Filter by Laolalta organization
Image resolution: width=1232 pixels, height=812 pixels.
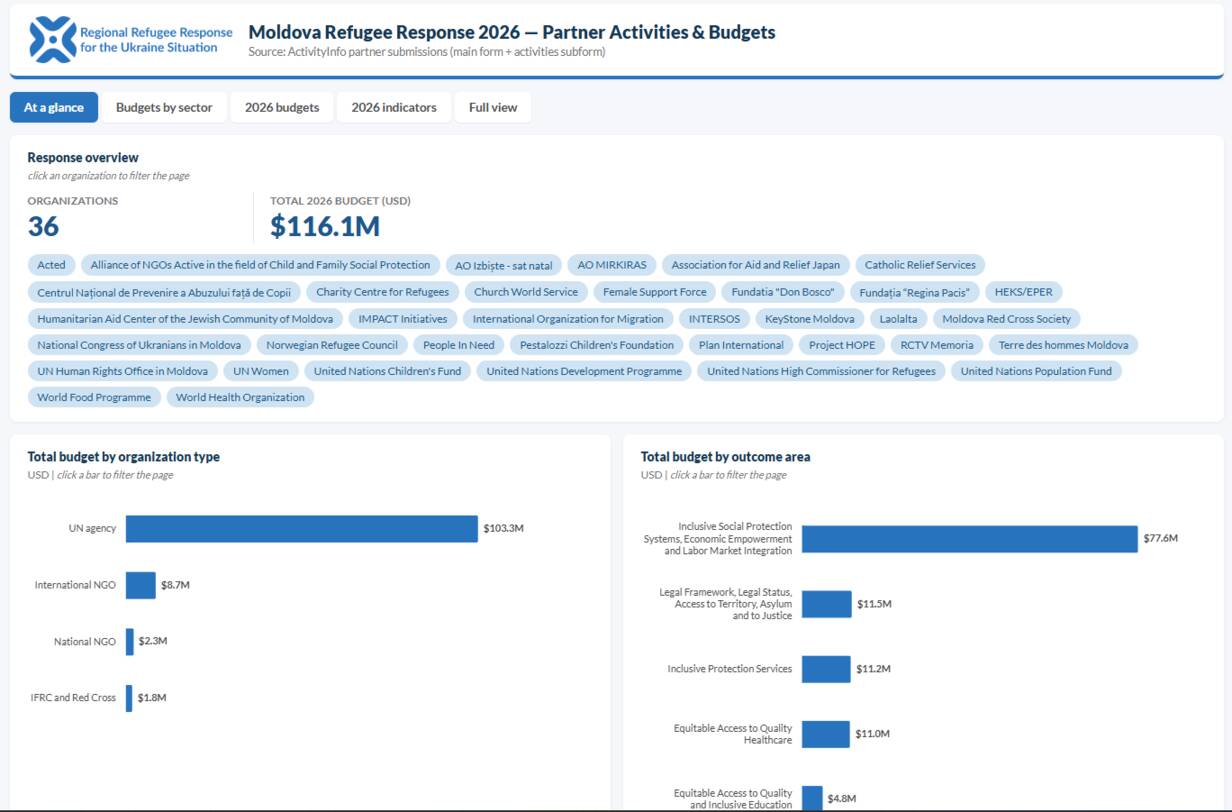(x=898, y=319)
